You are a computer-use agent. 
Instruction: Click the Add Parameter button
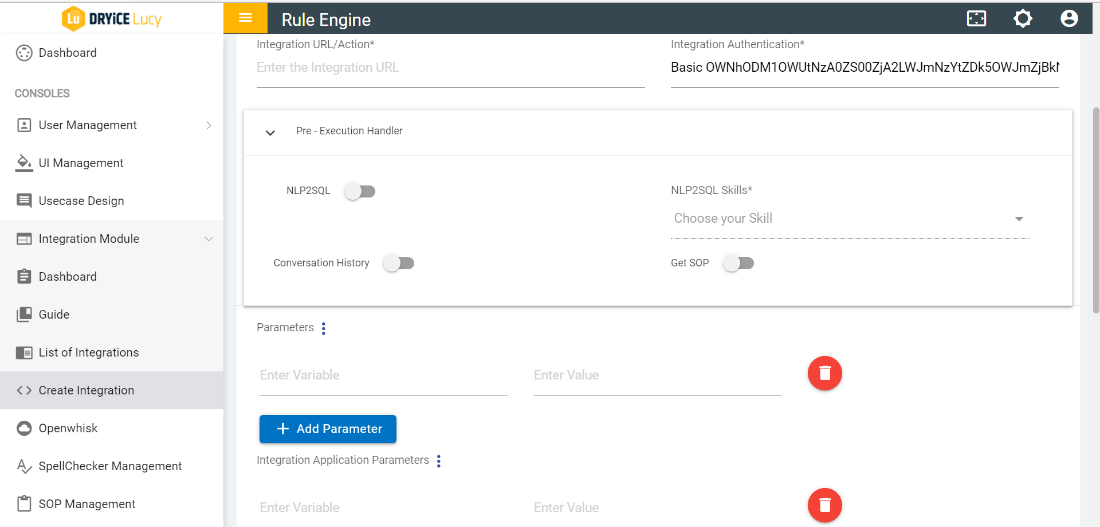pos(328,429)
